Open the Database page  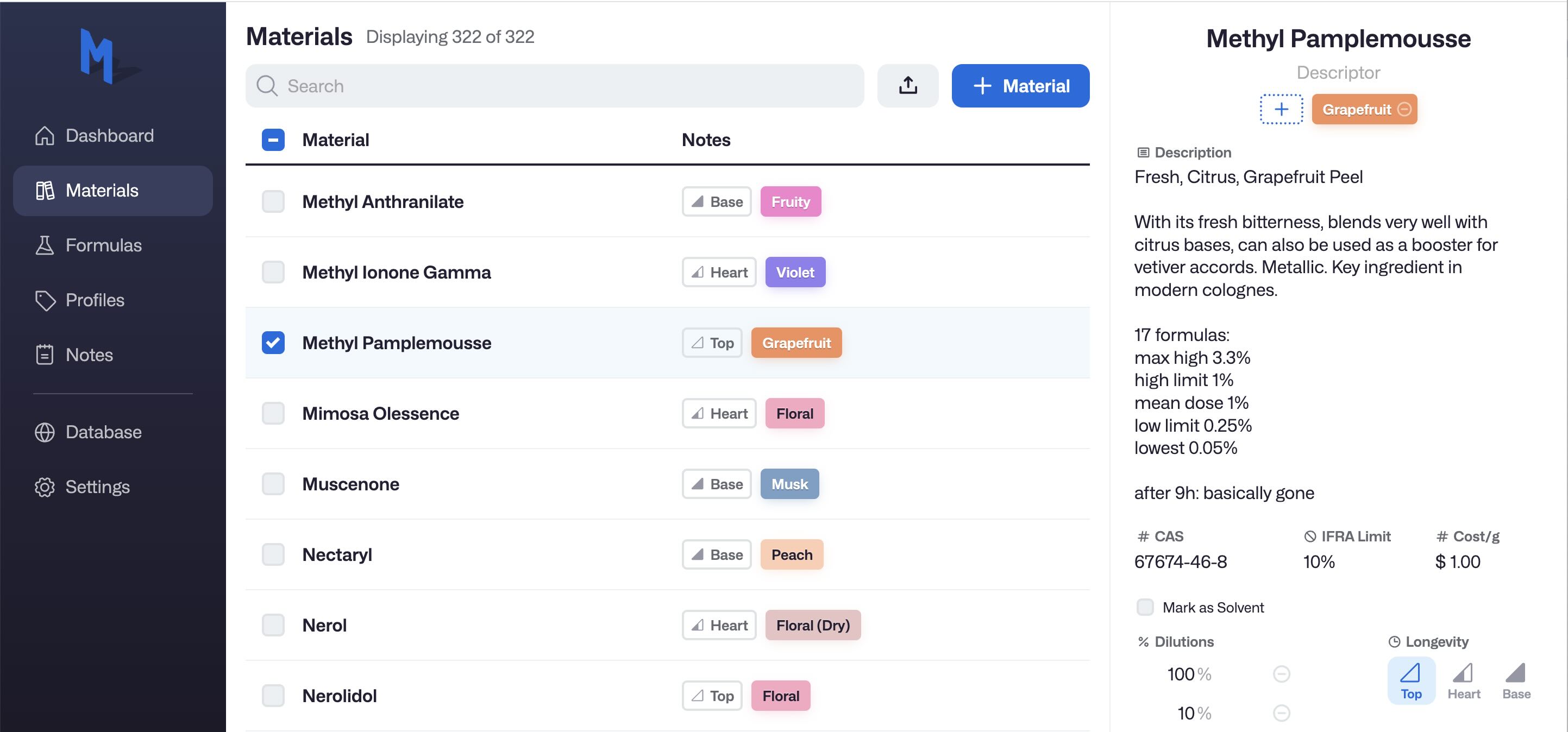103,432
